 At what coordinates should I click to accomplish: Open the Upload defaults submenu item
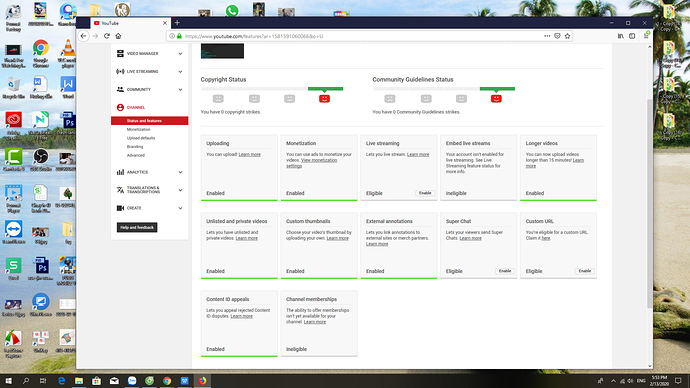[x=141, y=138]
